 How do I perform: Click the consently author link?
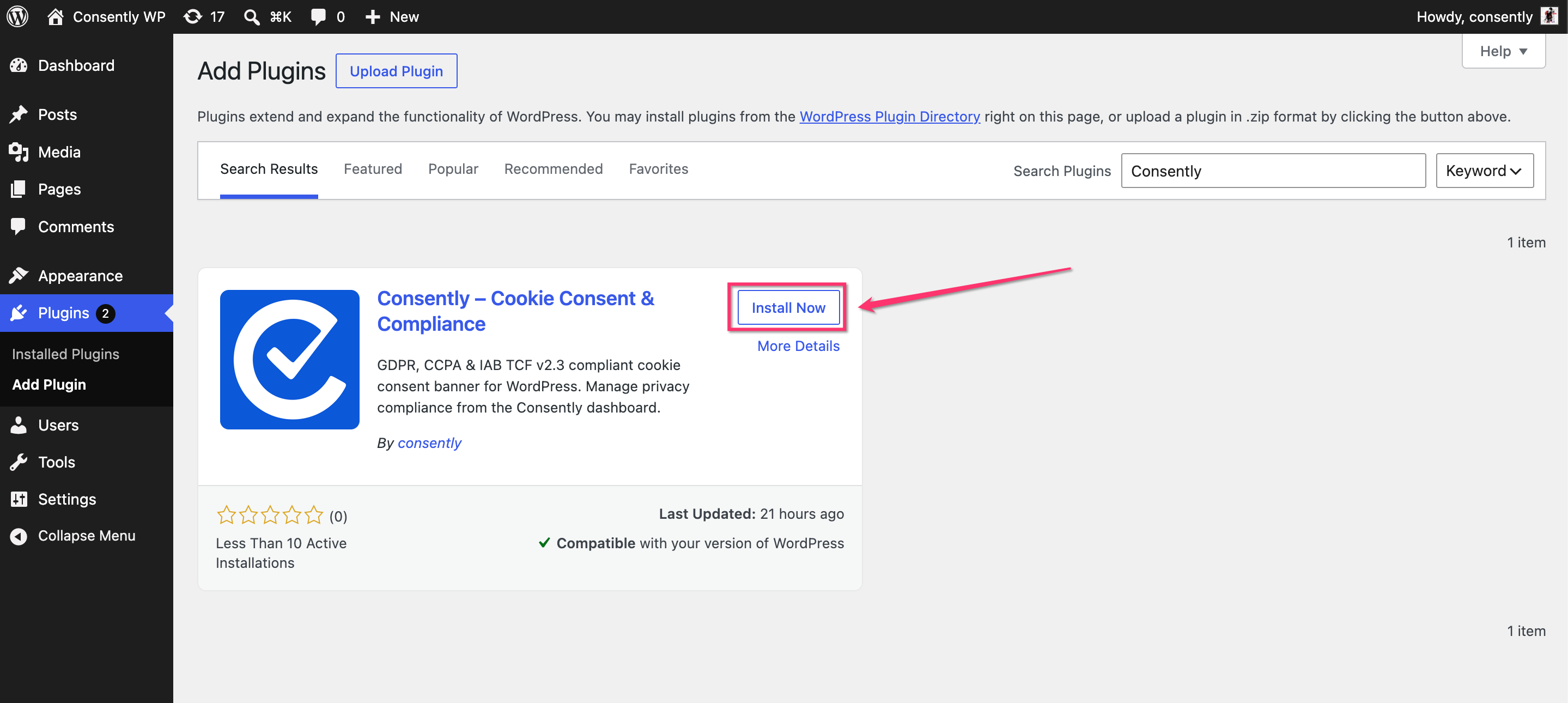point(429,443)
